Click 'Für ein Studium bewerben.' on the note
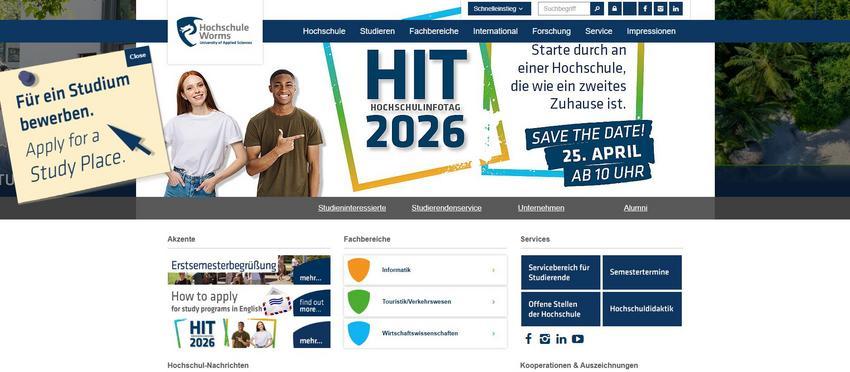Screen dimensions: 850x372 72,102
